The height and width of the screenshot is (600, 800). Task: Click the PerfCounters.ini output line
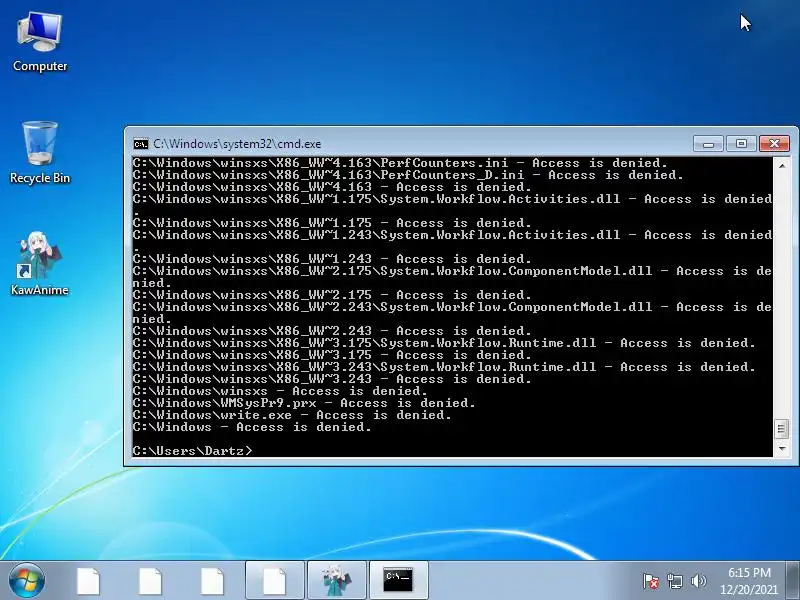(x=400, y=163)
